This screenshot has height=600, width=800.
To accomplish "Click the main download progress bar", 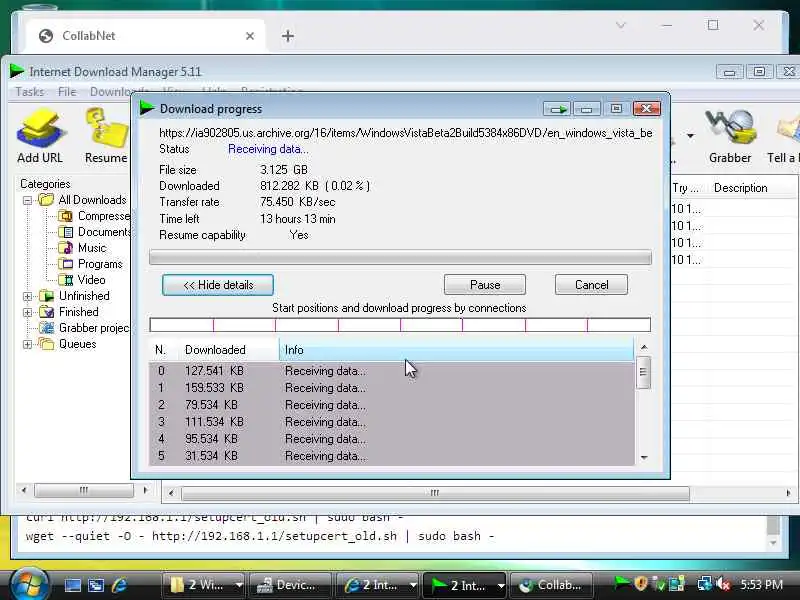I will 400,257.
